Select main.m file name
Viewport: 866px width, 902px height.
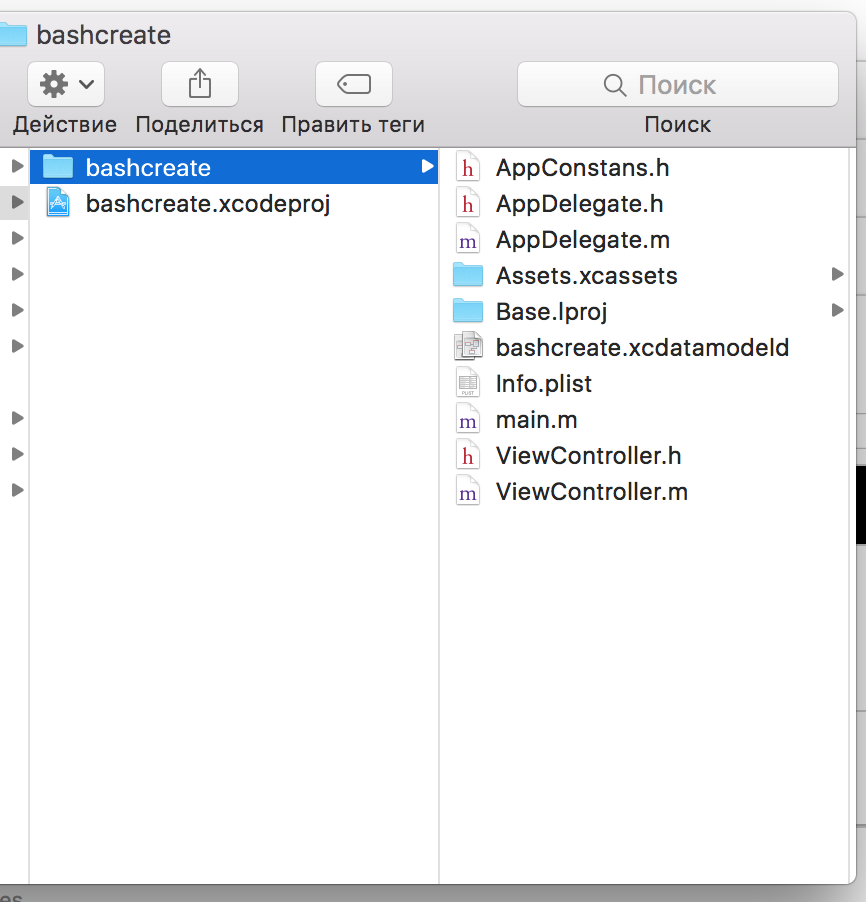pyautogui.click(x=536, y=420)
